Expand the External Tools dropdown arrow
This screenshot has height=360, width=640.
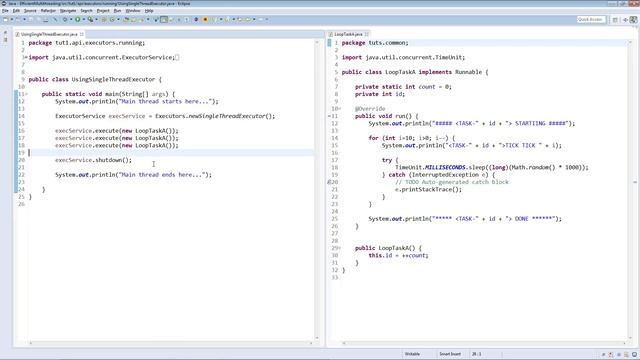click(96, 19)
